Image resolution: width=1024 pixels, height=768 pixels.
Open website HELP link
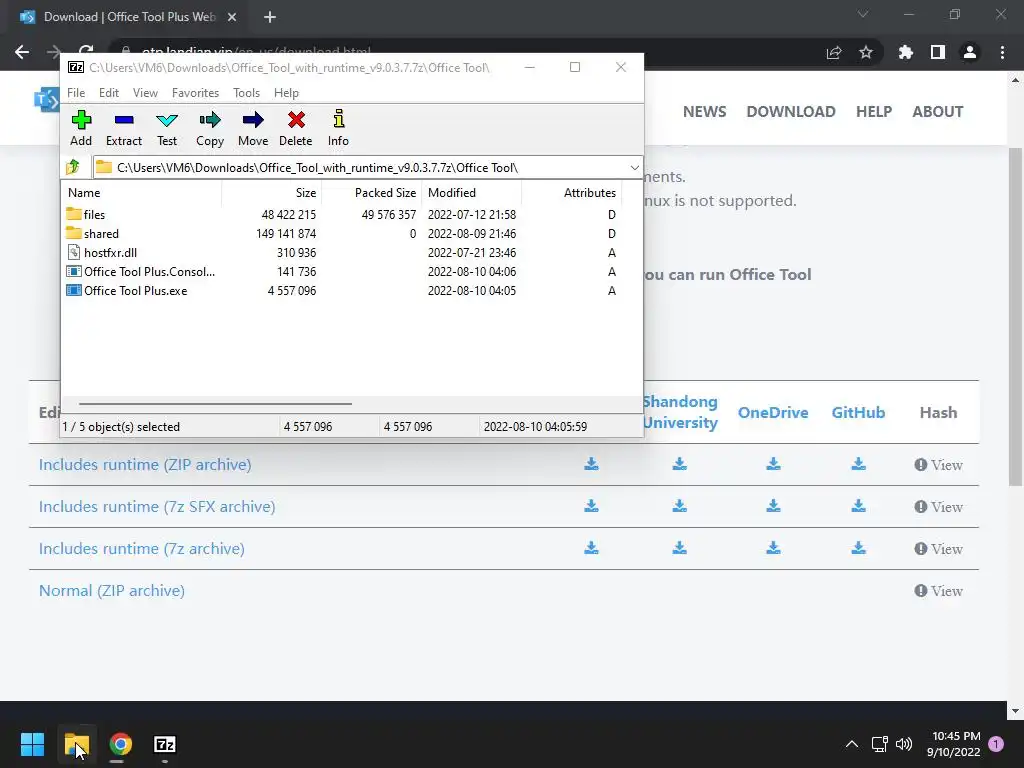point(874,112)
